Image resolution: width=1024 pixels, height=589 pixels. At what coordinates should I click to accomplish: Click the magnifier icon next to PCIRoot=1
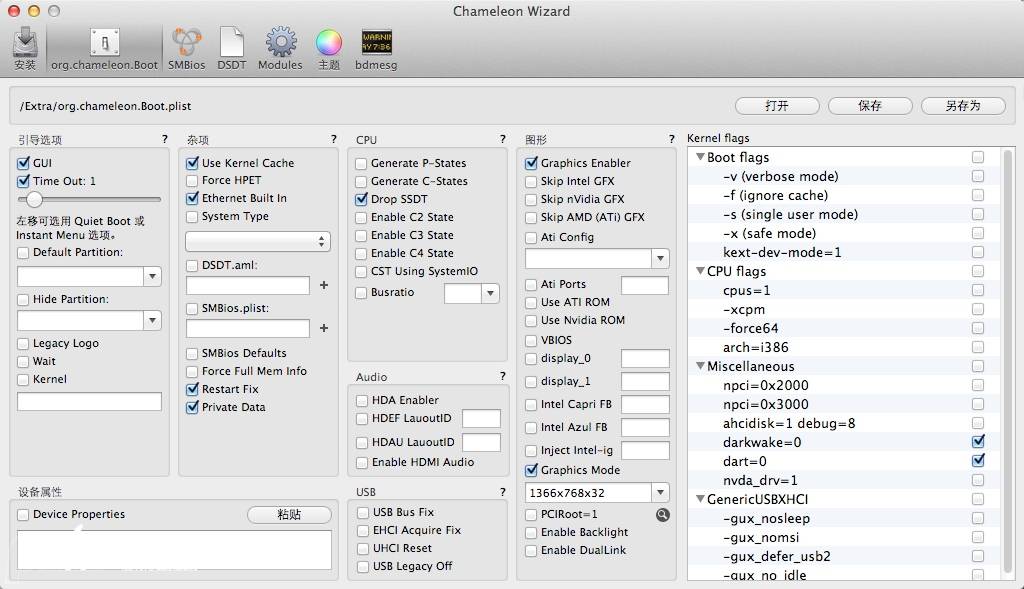point(662,515)
